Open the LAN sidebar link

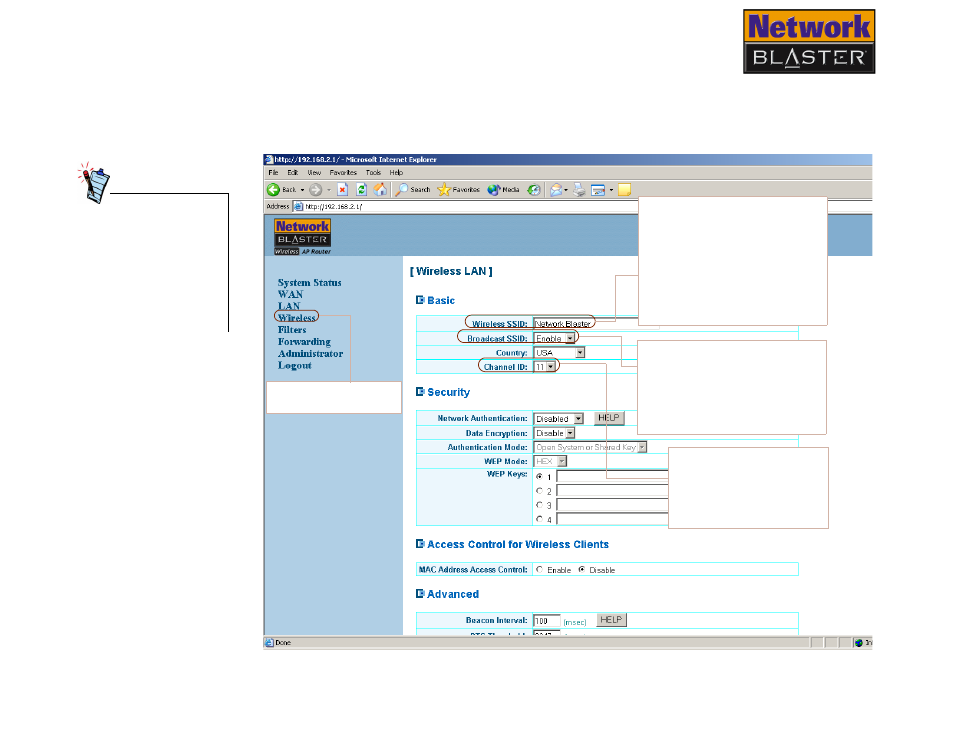pyautogui.click(x=289, y=306)
